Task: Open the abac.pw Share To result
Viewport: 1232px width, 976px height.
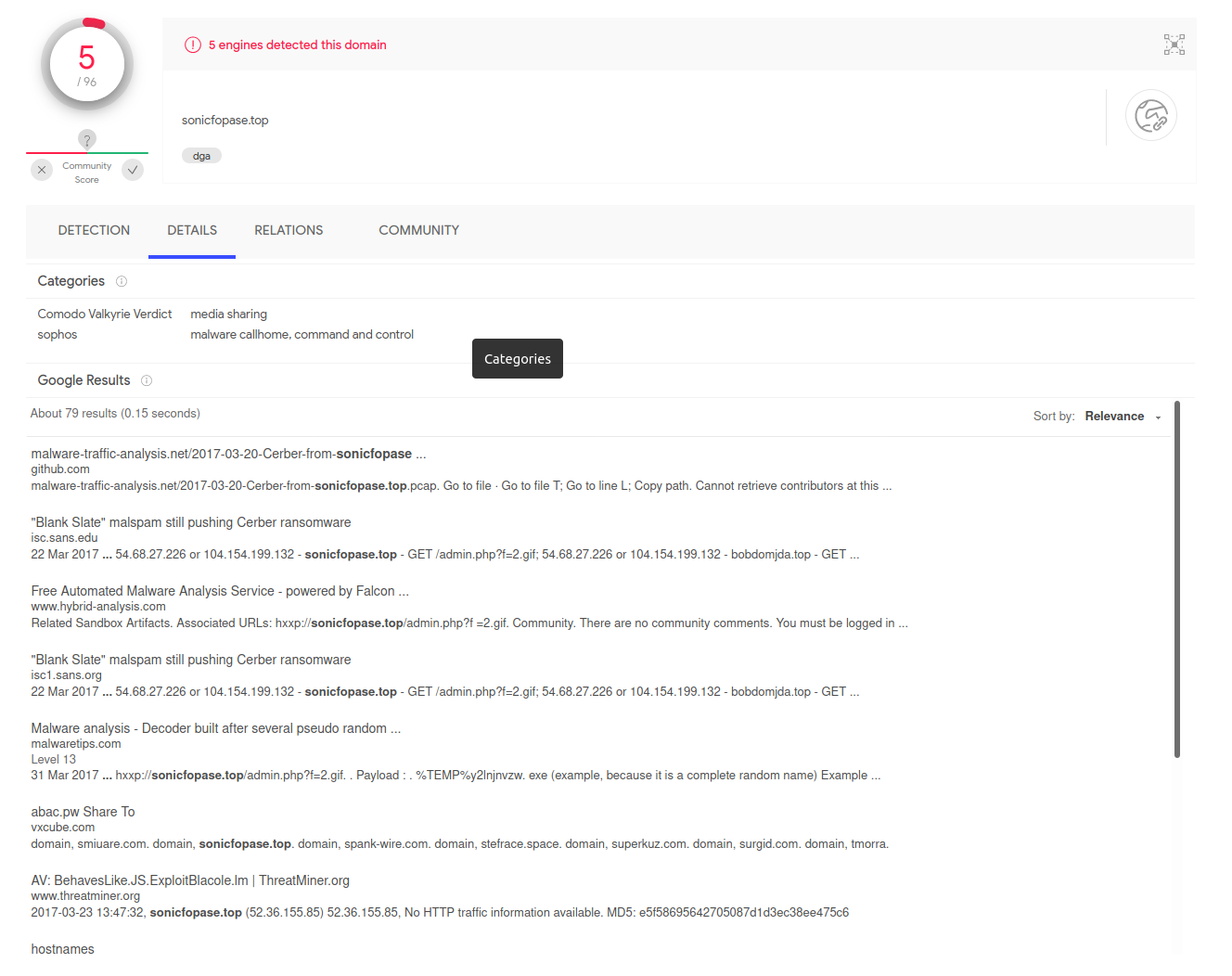Action: pyautogui.click(x=83, y=812)
